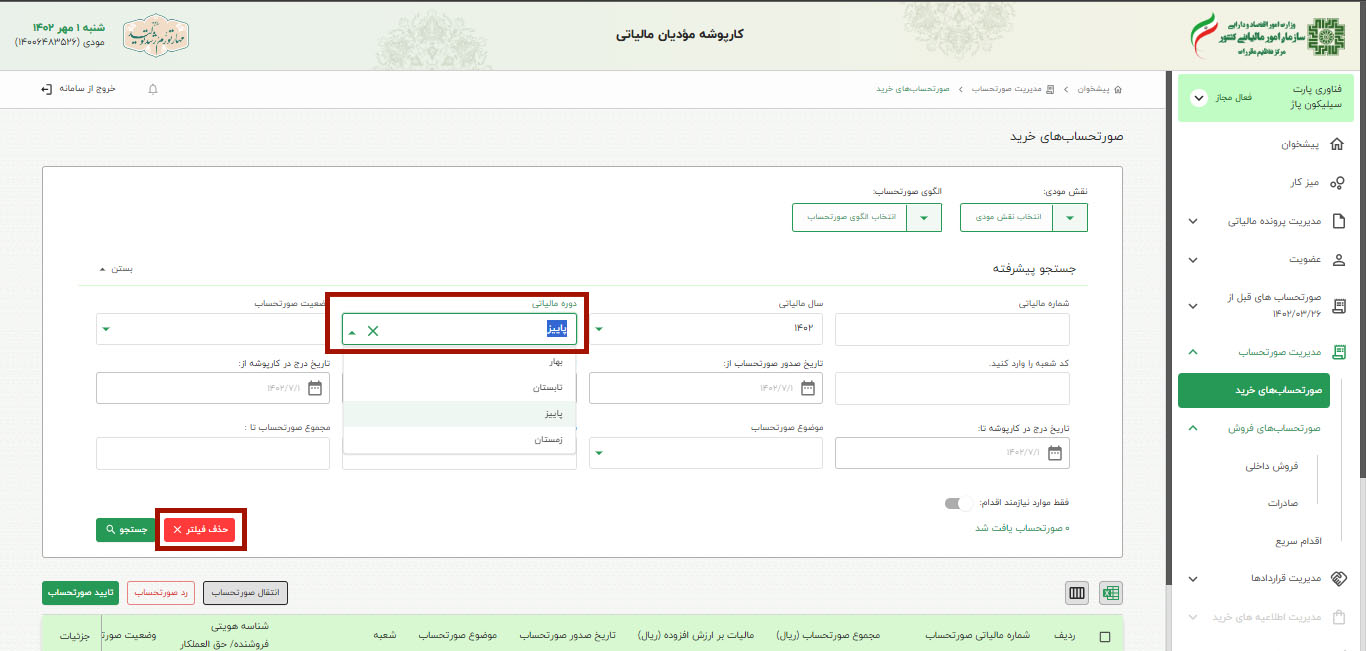1366x651 pixels.
Task: Open calendar picker for تاریخ صدور صورتحساب از
Action: tap(810, 388)
